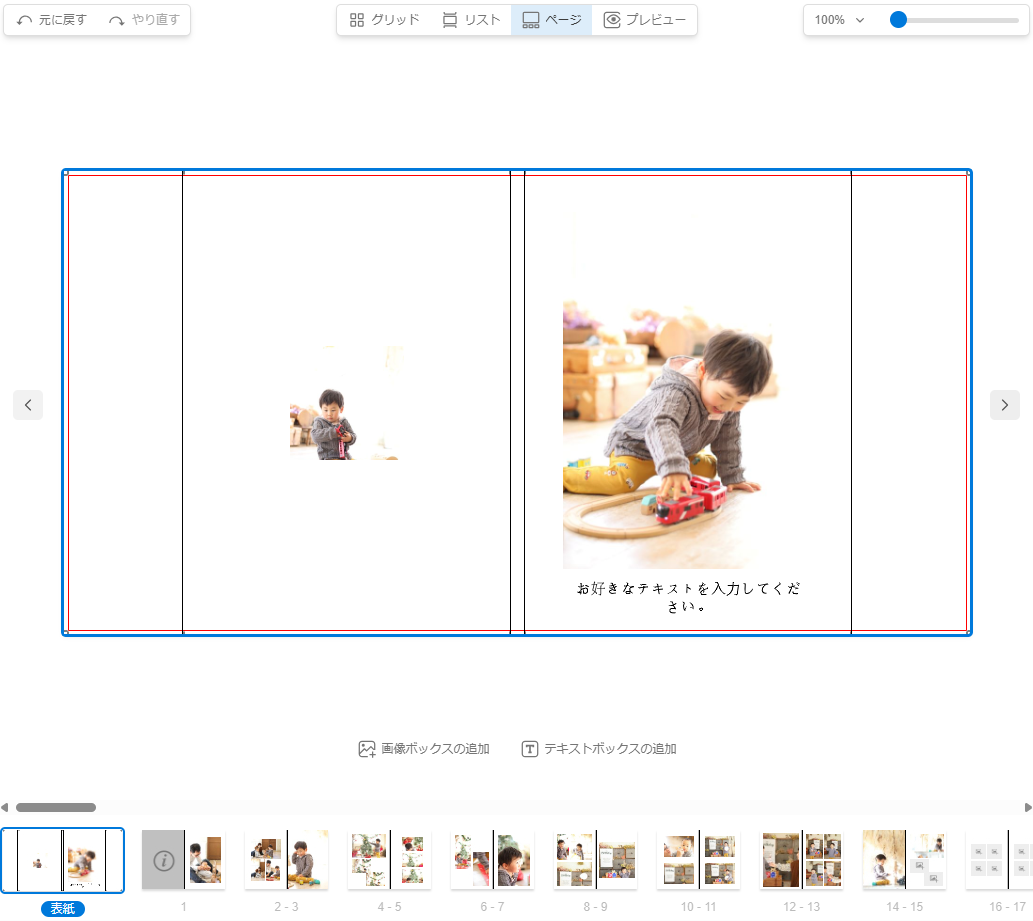Open the pages 2 - 3 thumbnail
1033x921 pixels.
tap(286, 860)
